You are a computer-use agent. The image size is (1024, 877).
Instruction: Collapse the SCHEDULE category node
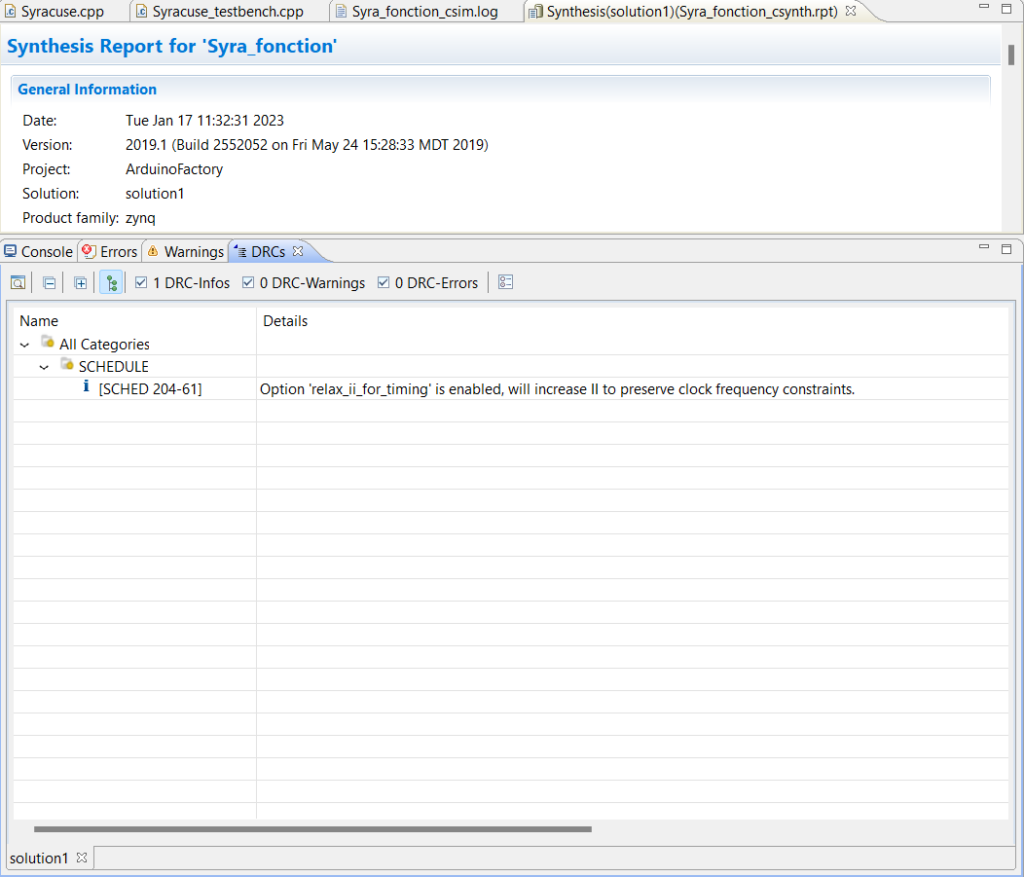click(44, 367)
